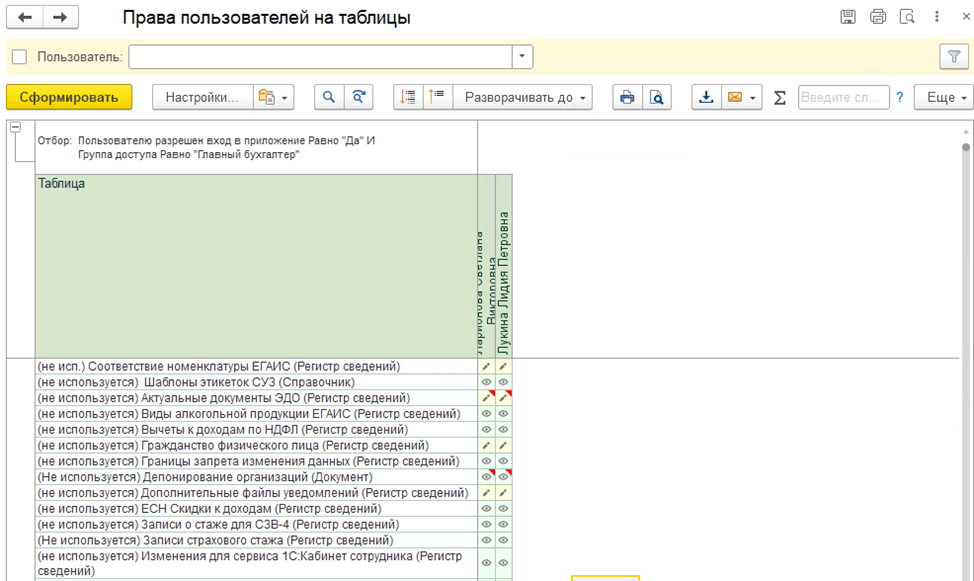Click pencil icon in Гражданство физического лица row
The width and height of the screenshot is (974, 581).
487,445
